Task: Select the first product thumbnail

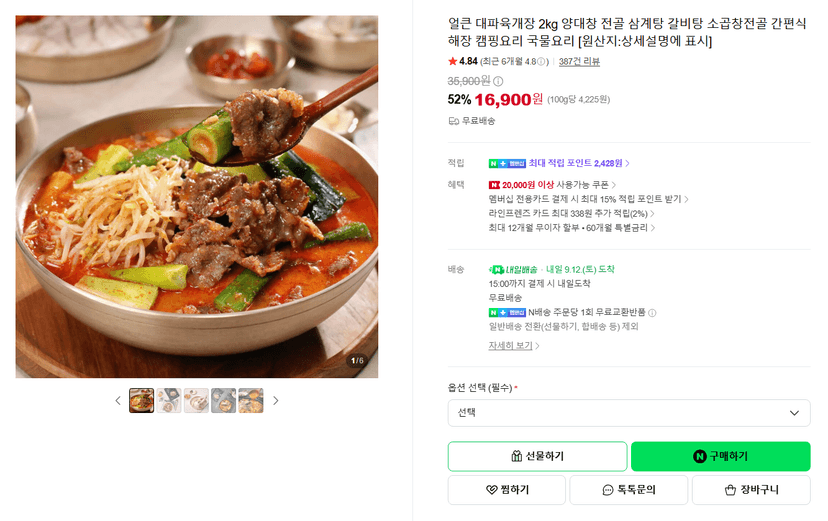Action: pos(142,401)
